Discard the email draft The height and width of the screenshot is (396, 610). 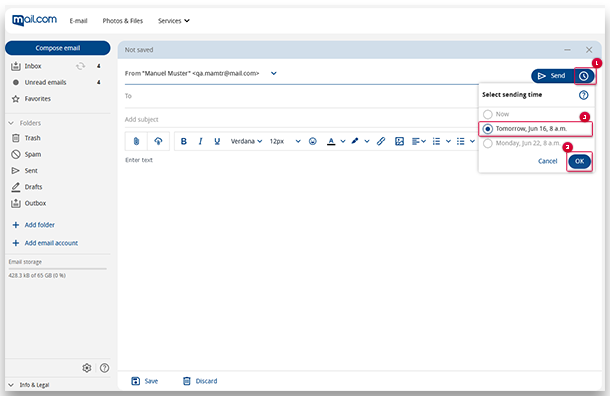[x=200, y=381]
